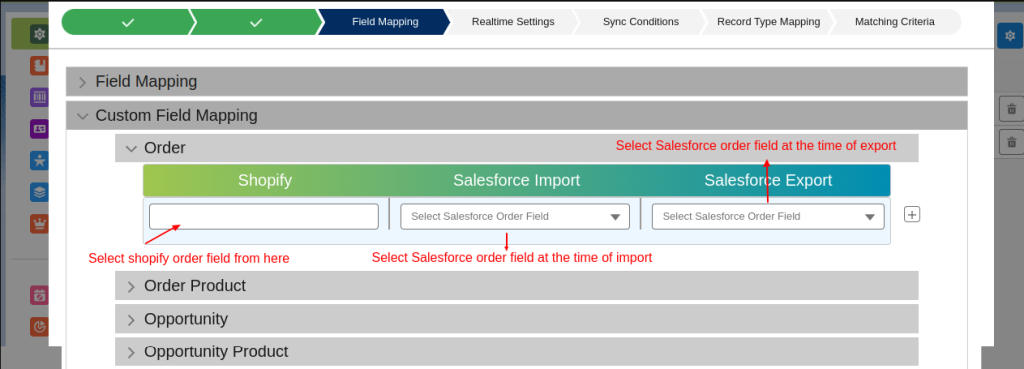1024x369 pixels.
Task: Select the blue star-person sidebar icon
Action: click(40, 161)
